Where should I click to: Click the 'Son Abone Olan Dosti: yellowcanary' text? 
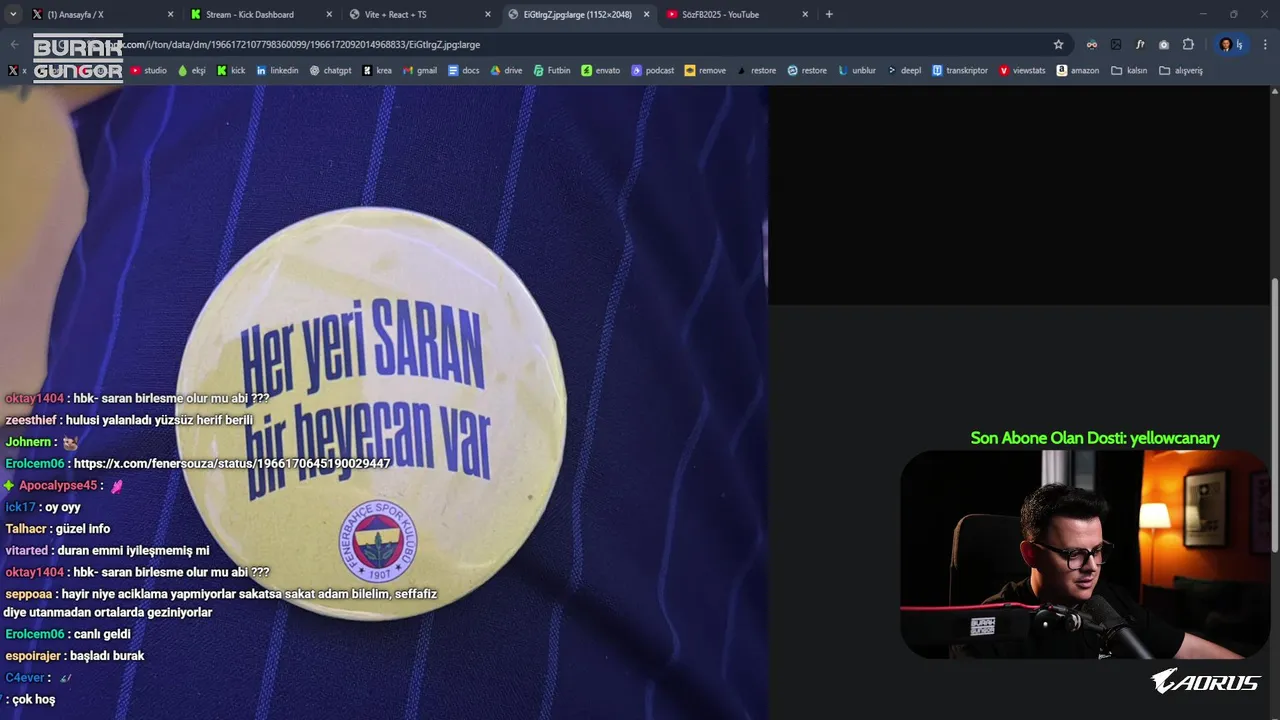point(1095,438)
